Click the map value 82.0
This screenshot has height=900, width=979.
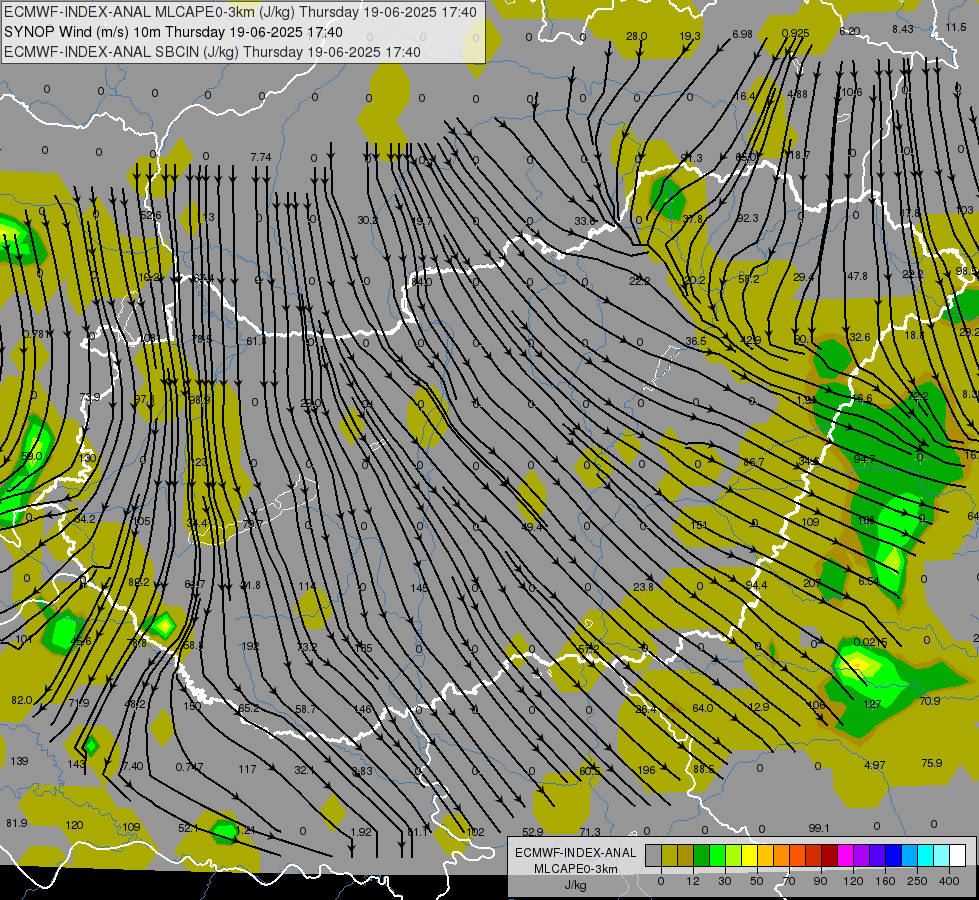[21, 700]
